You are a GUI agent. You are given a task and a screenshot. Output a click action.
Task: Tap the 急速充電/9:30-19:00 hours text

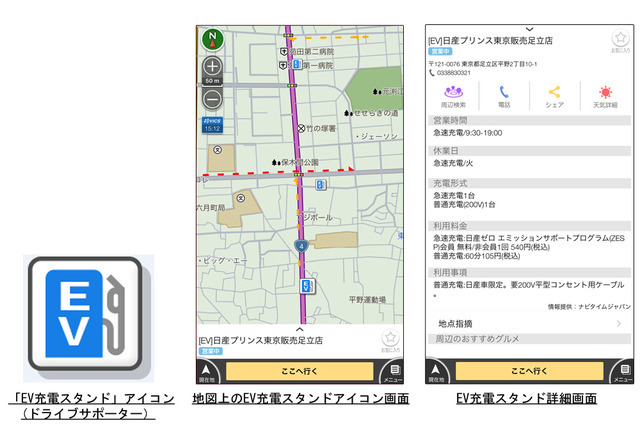click(x=468, y=133)
